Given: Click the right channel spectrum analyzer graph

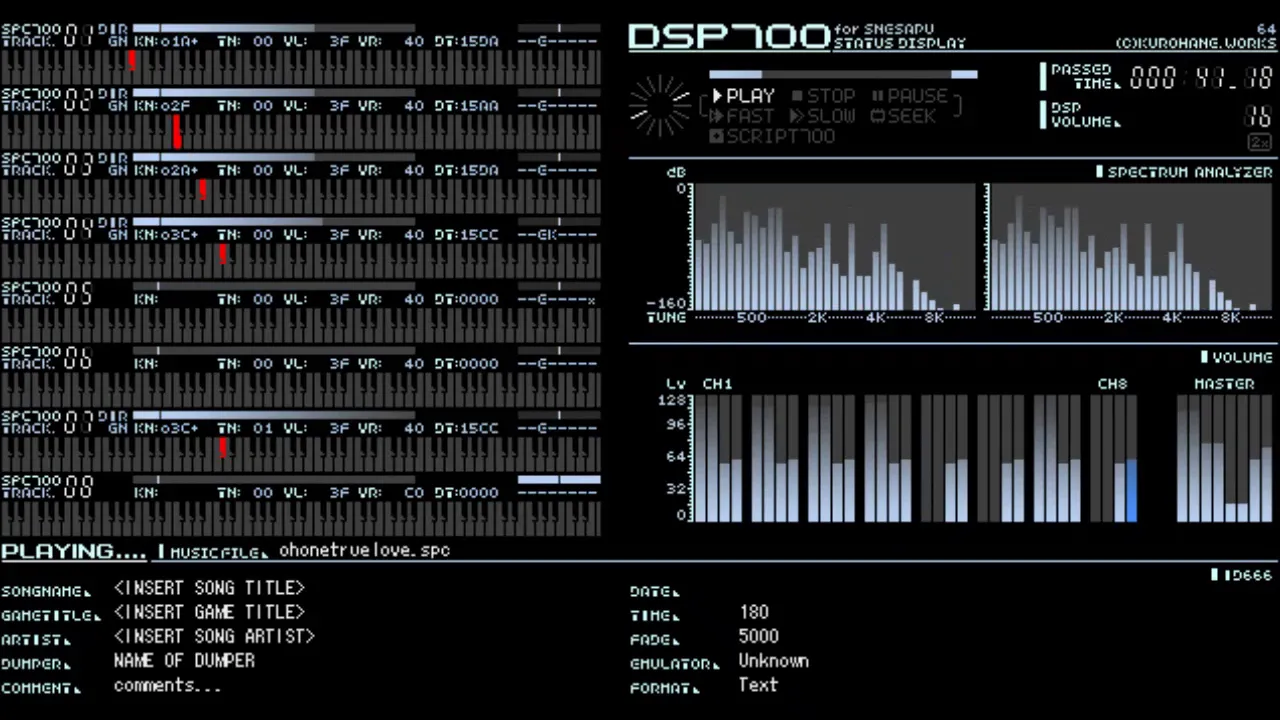Looking at the screenshot, I should click(1129, 247).
